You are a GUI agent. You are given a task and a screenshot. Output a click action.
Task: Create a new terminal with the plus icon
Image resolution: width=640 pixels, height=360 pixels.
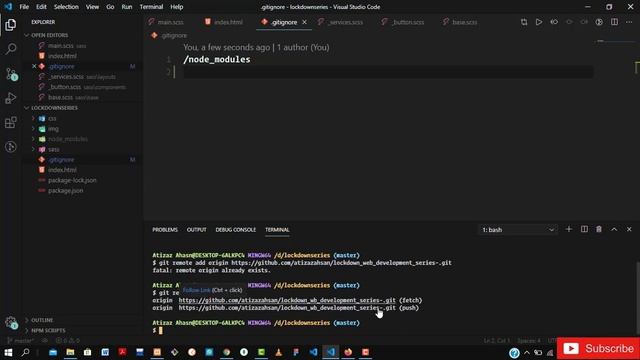tap(569, 229)
